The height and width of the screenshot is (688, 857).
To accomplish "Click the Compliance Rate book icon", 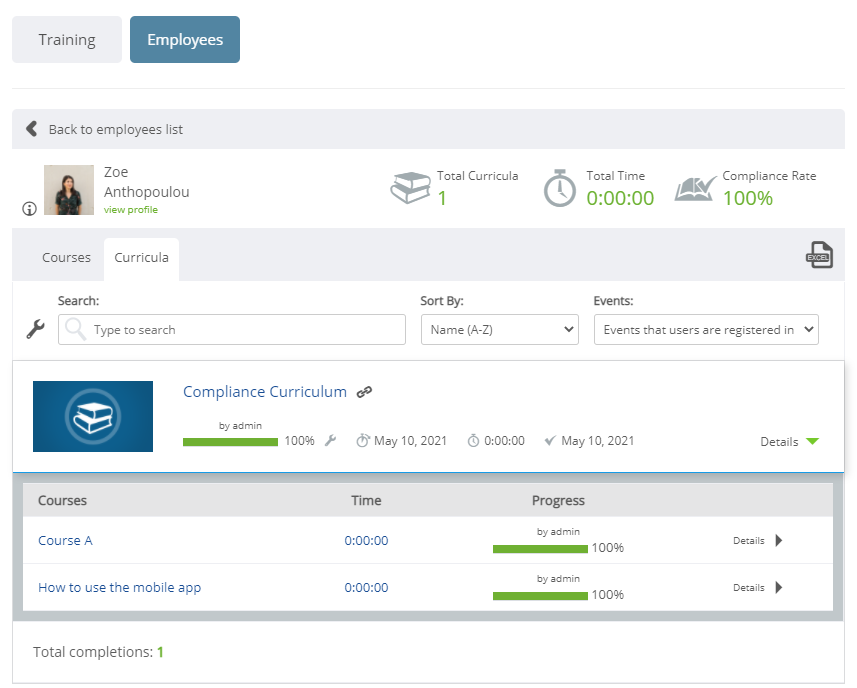I will pyautogui.click(x=695, y=189).
